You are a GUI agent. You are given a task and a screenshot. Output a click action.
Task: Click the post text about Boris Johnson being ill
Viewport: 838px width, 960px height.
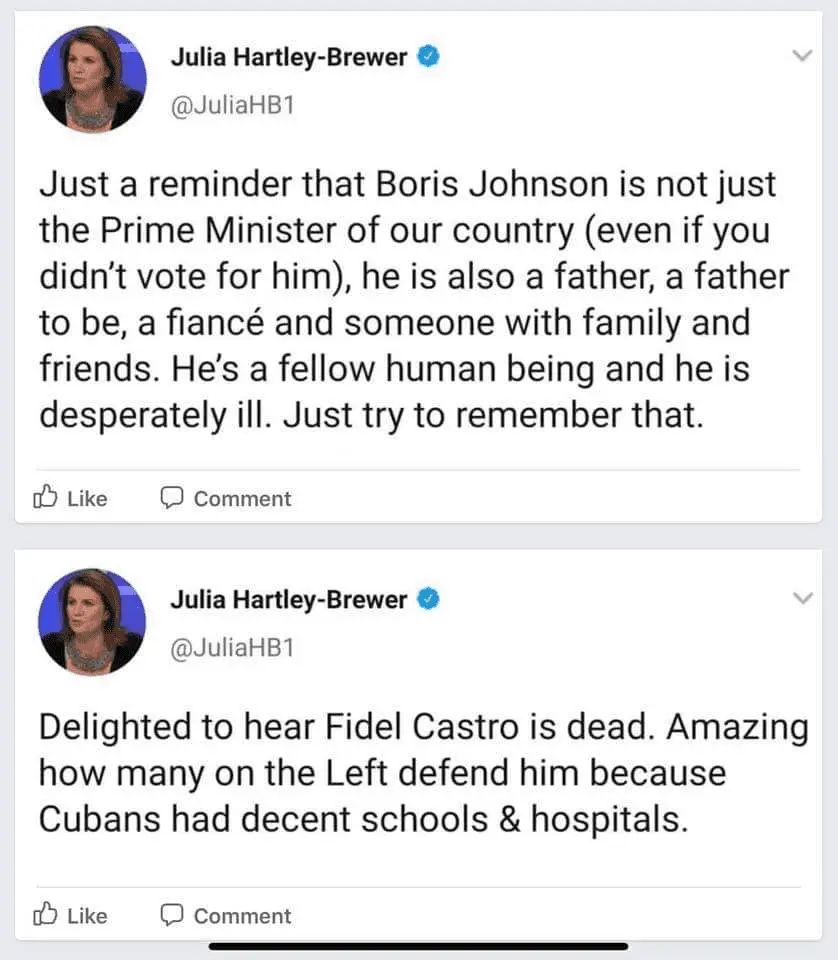click(410, 300)
